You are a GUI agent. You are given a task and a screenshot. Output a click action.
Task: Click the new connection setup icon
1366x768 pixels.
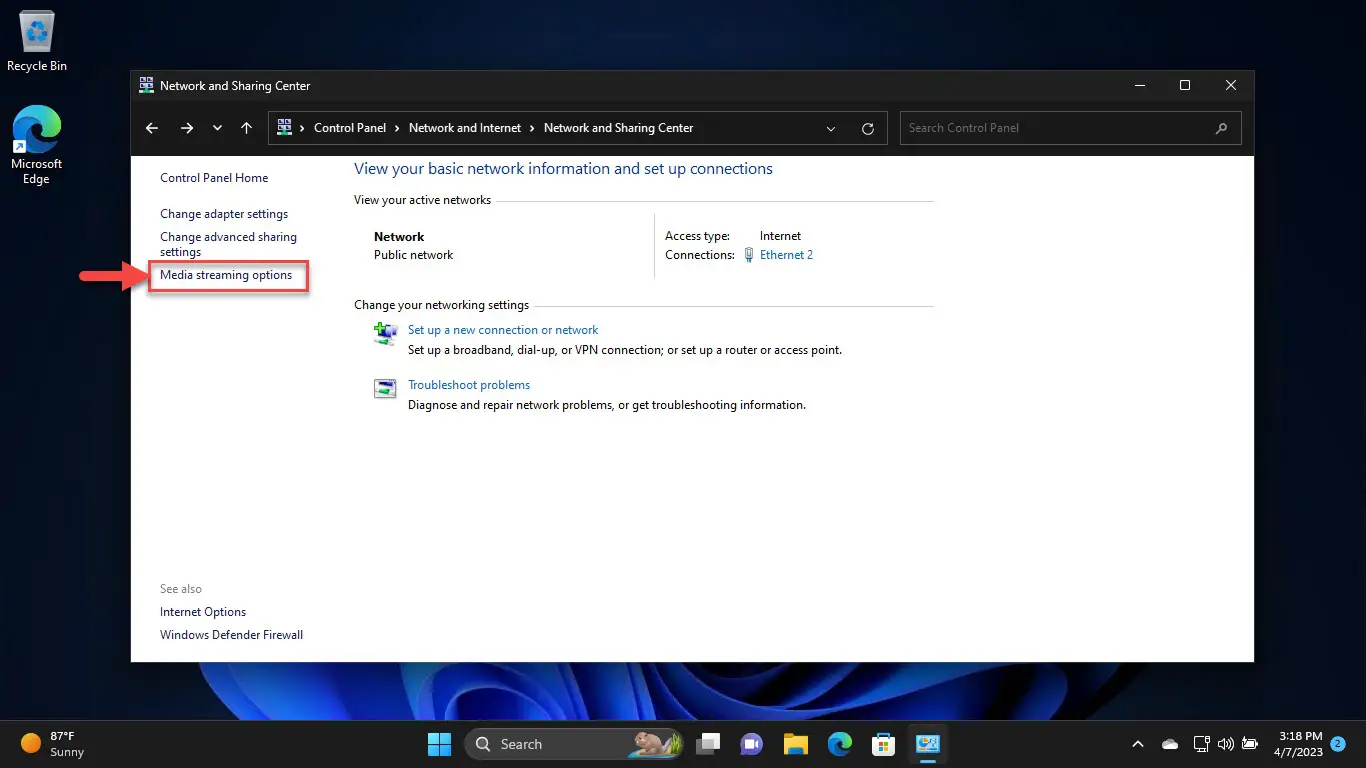point(385,334)
